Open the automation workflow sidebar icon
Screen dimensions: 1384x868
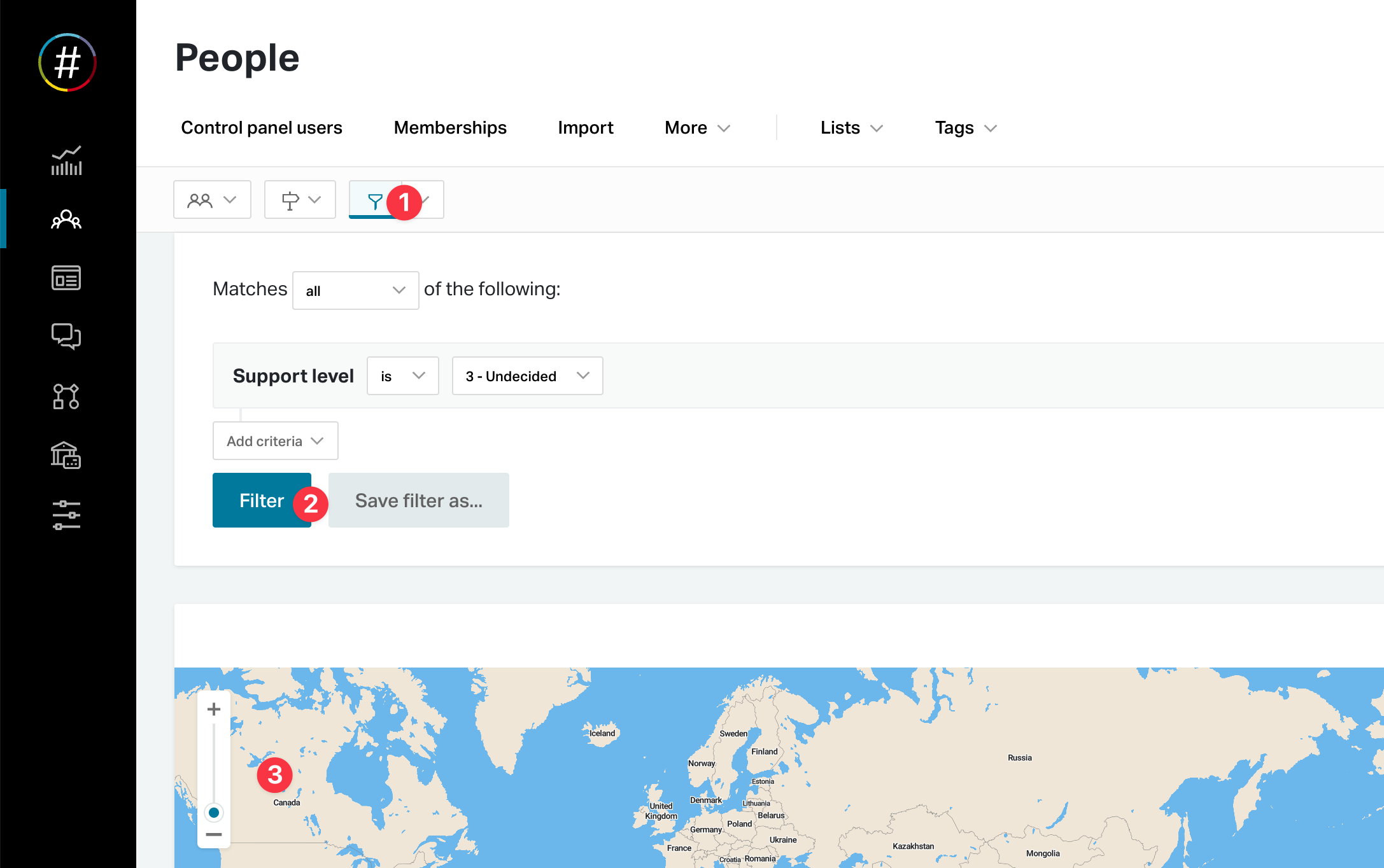[x=66, y=396]
